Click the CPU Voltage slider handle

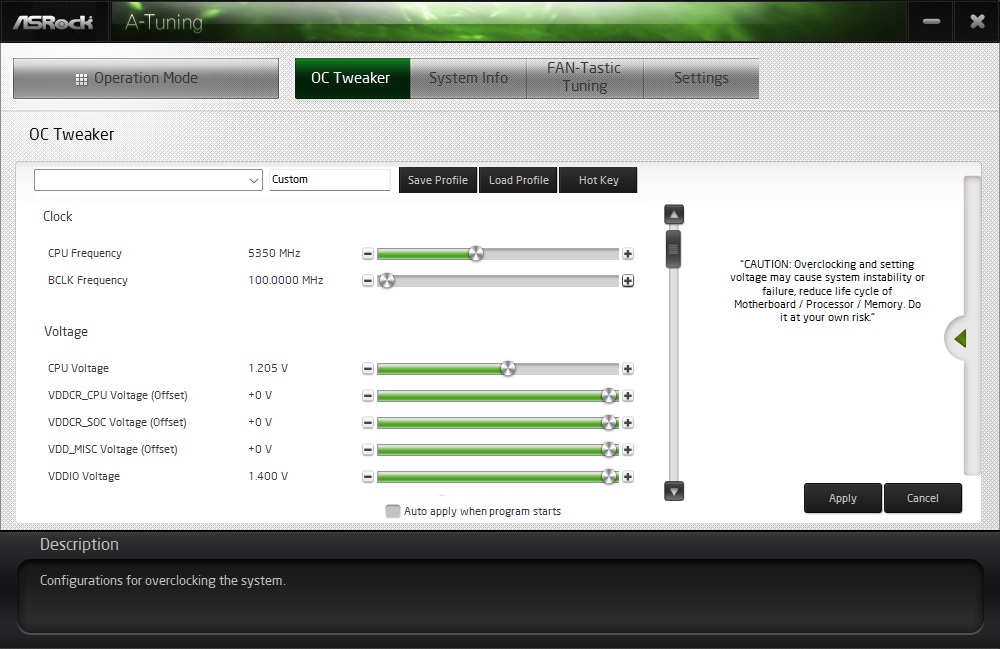coord(508,368)
